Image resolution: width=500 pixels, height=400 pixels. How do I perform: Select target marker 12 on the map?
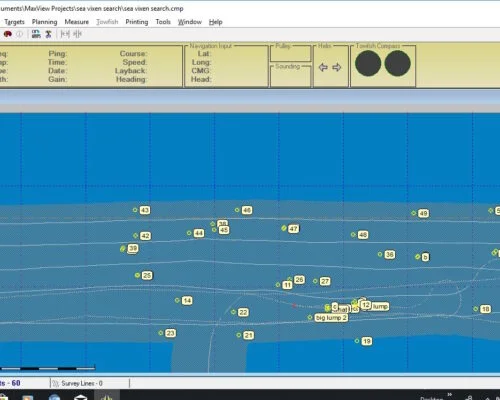point(366,305)
